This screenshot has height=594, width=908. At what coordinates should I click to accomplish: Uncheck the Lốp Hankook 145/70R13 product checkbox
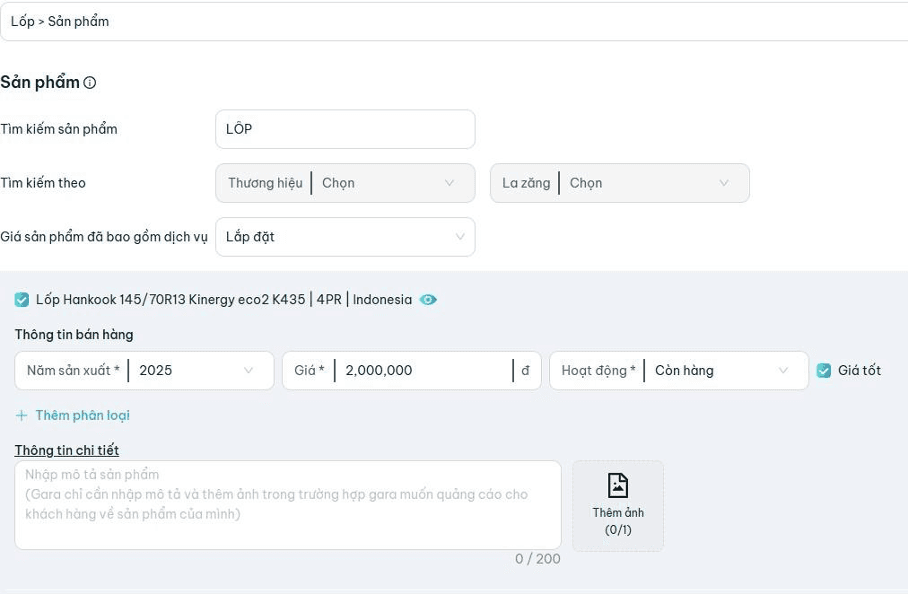click(x=21, y=300)
